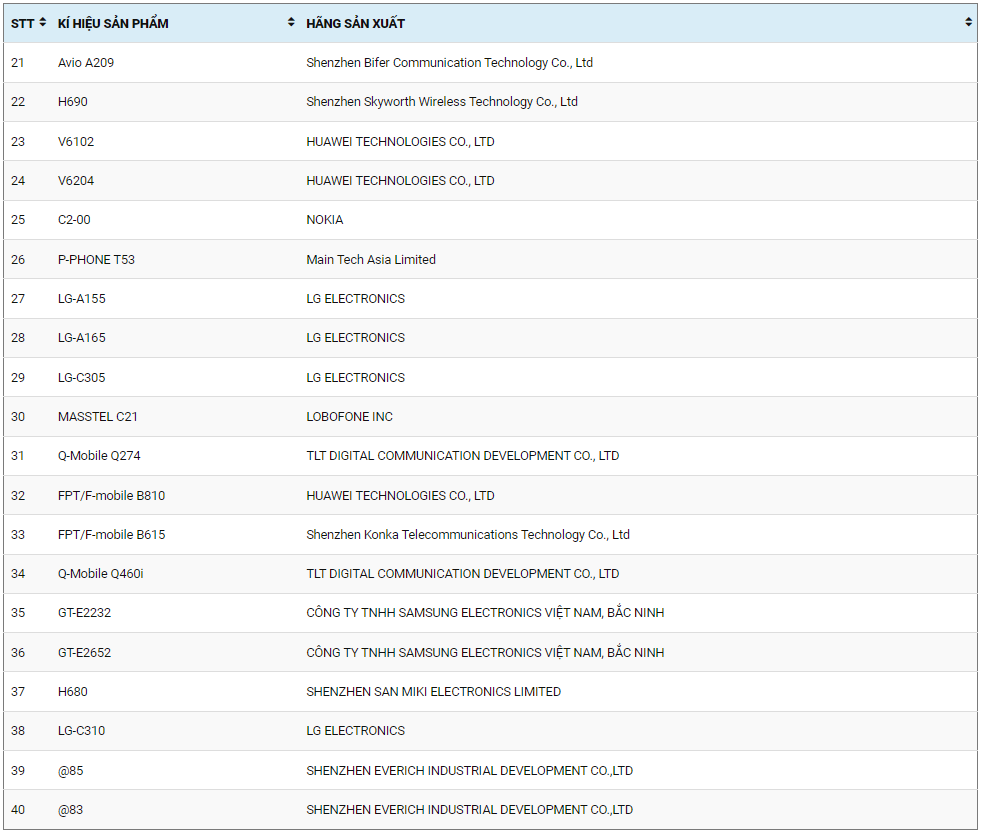Select the @85 product cell
Screen dimensions: 984x835
(x=71, y=771)
